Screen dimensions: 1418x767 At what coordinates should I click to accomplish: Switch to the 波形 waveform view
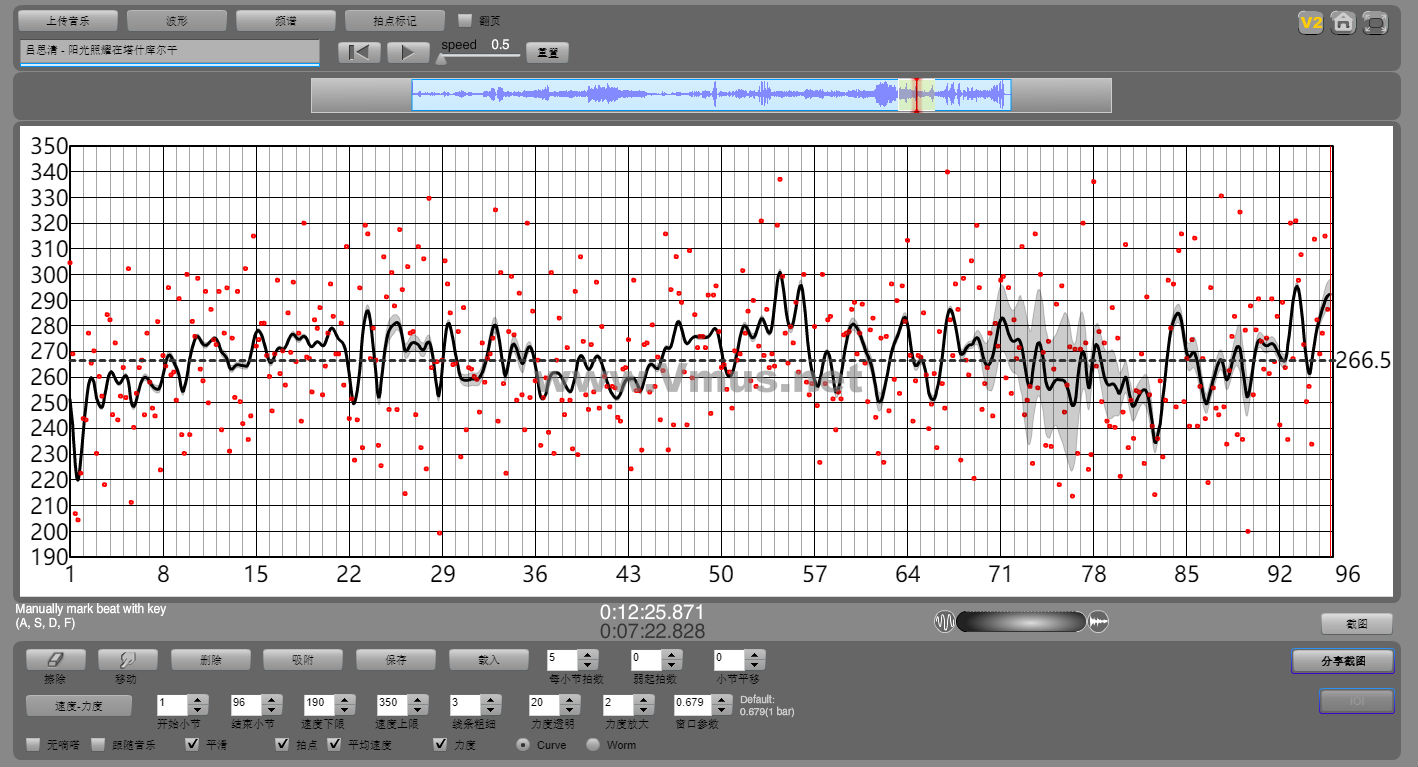pyautogui.click(x=177, y=21)
